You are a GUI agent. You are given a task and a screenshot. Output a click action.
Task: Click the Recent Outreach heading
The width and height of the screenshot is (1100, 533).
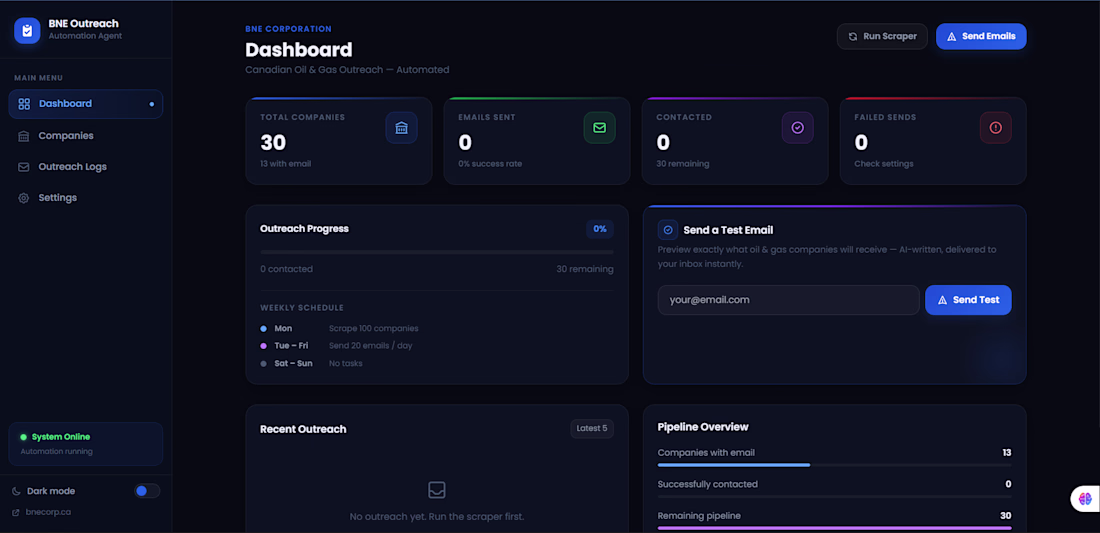coord(303,429)
